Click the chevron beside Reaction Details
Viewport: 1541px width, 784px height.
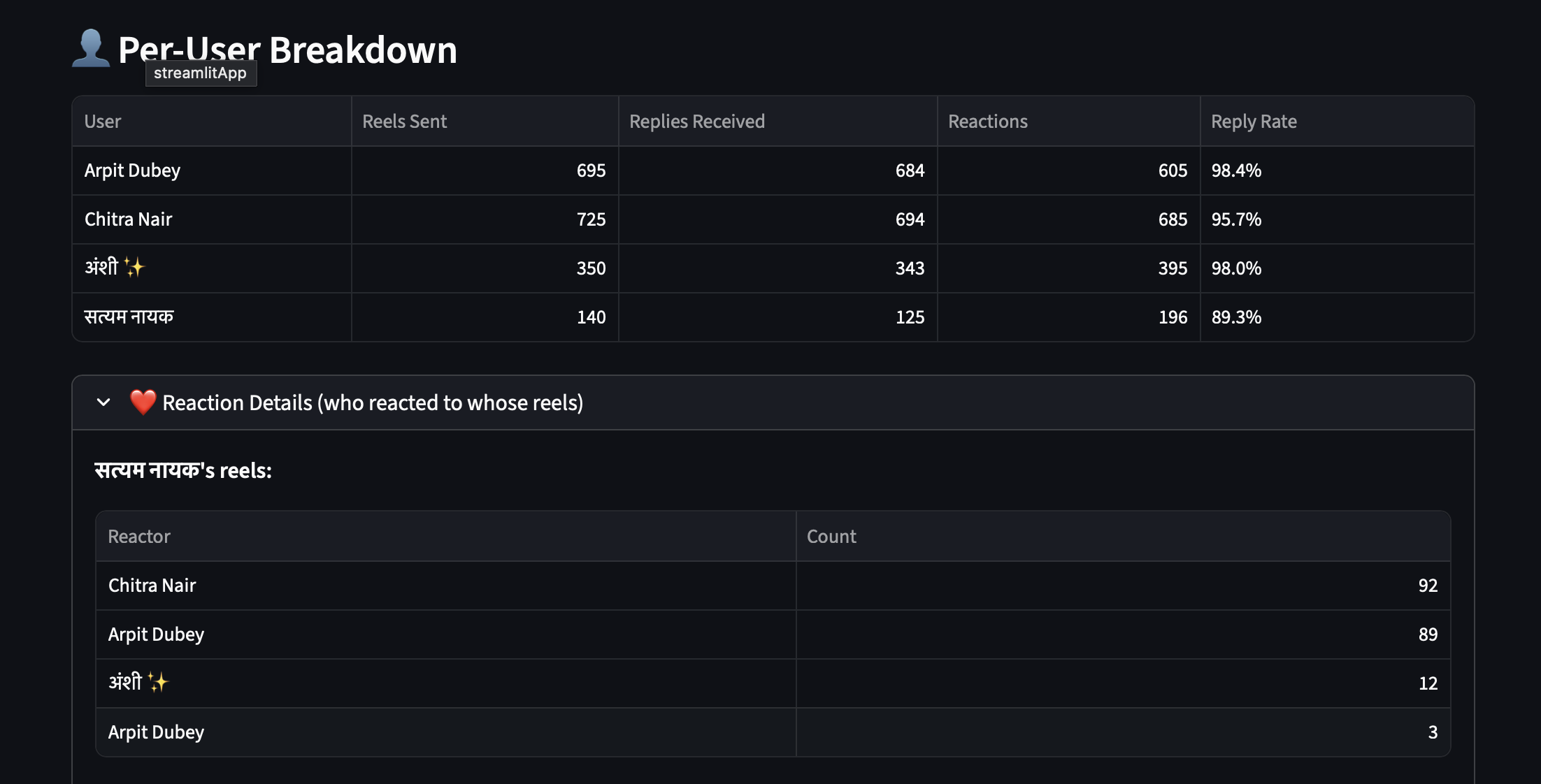coord(103,402)
